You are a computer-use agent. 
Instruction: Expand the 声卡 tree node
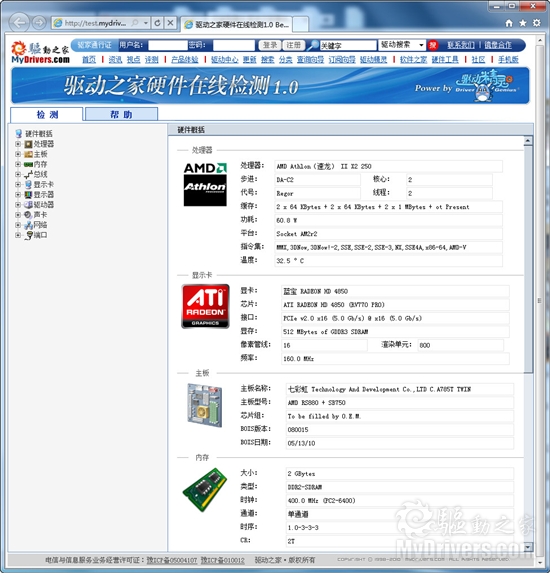(x=18, y=215)
